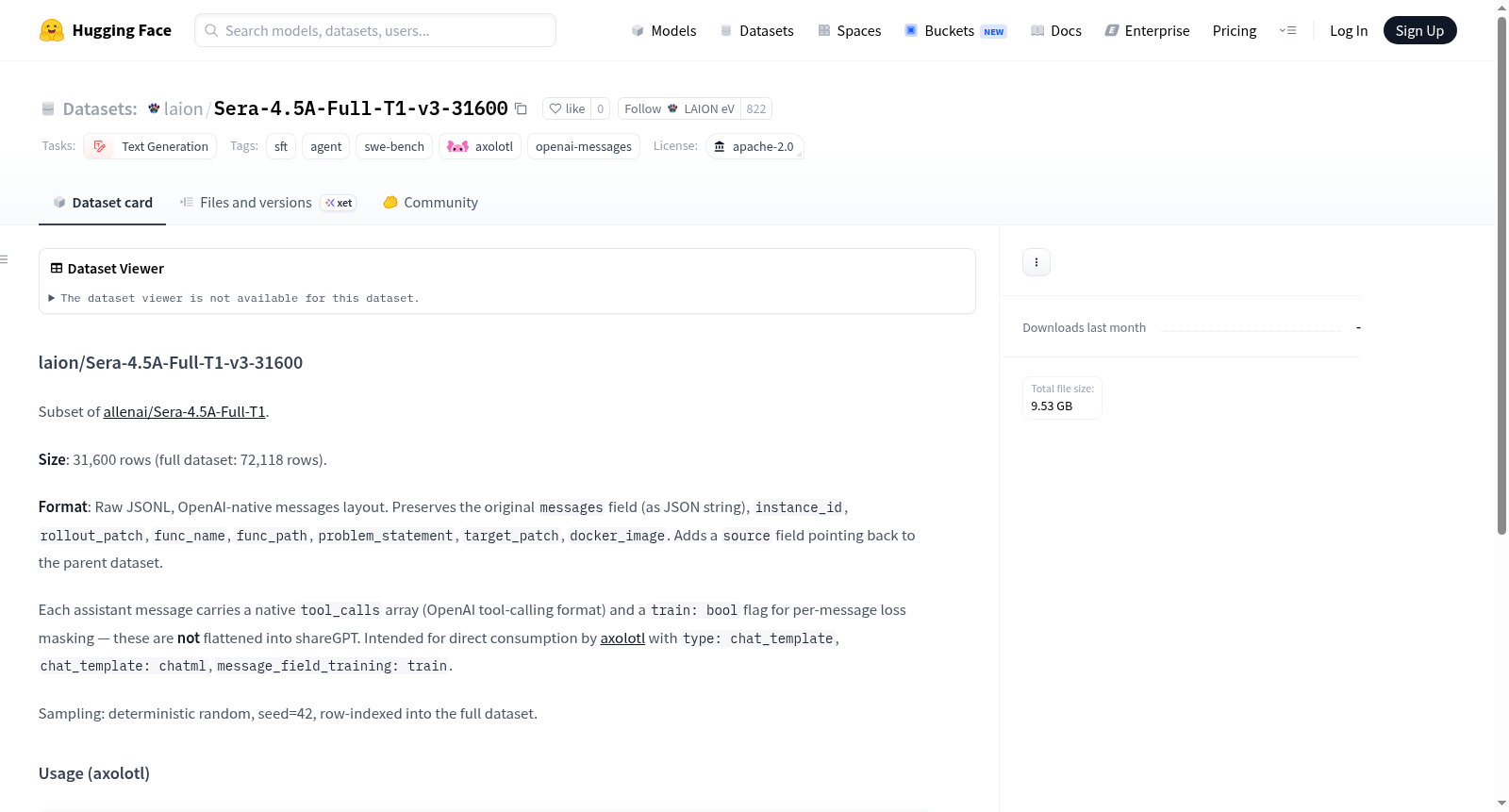Image resolution: width=1509 pixels, height=812 pixels.
Task: Select the agent tag
Action: pos(326,146)
